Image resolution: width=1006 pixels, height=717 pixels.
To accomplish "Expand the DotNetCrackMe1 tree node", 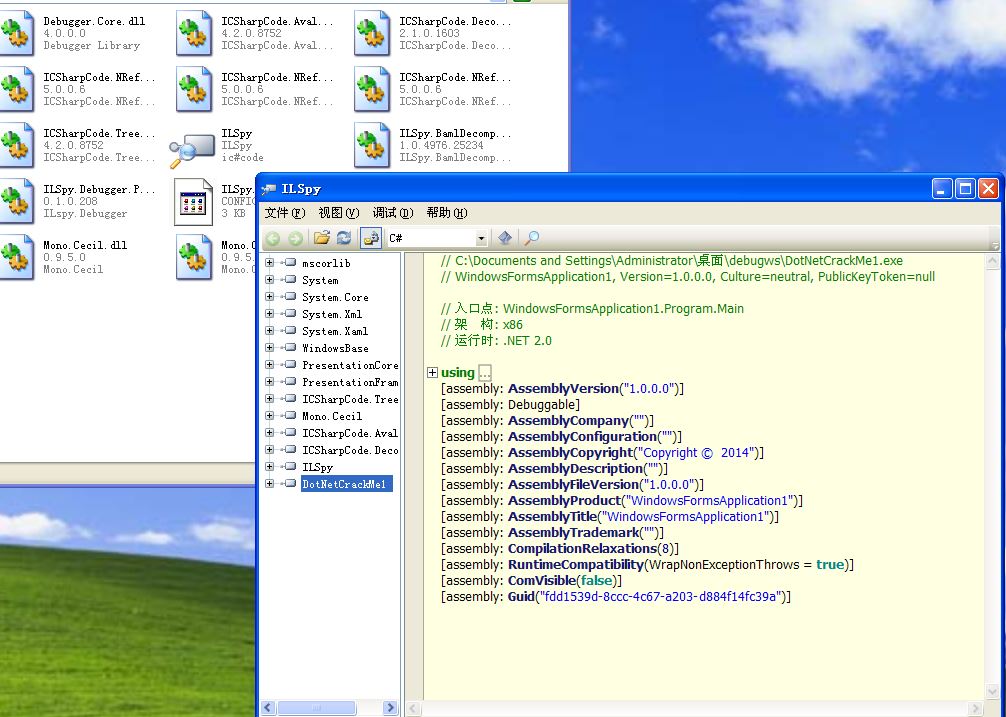I will (x=269, y=484).
